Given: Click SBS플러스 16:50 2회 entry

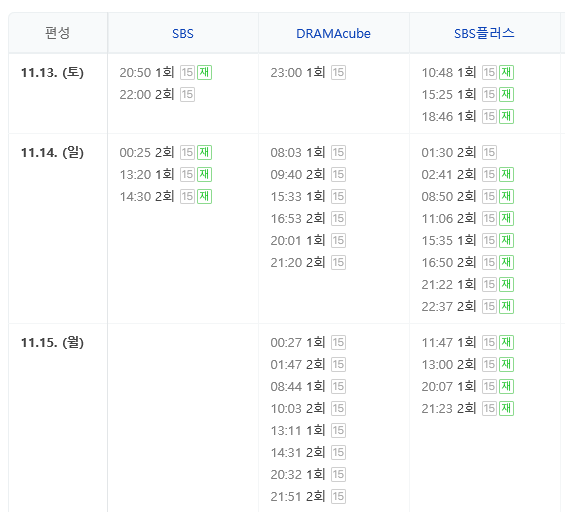Looking at the screenshot, I should pos(468,262).
